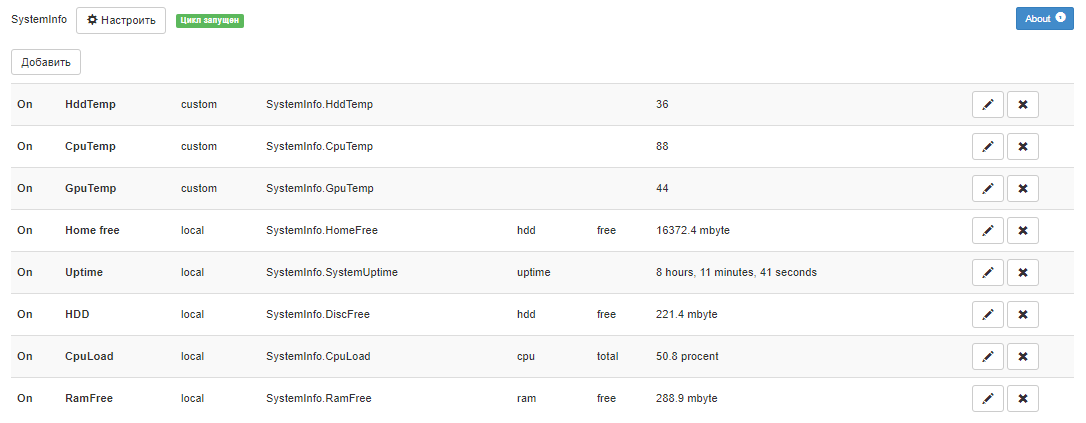Open the Настроить settings button

tap(121, 20)
